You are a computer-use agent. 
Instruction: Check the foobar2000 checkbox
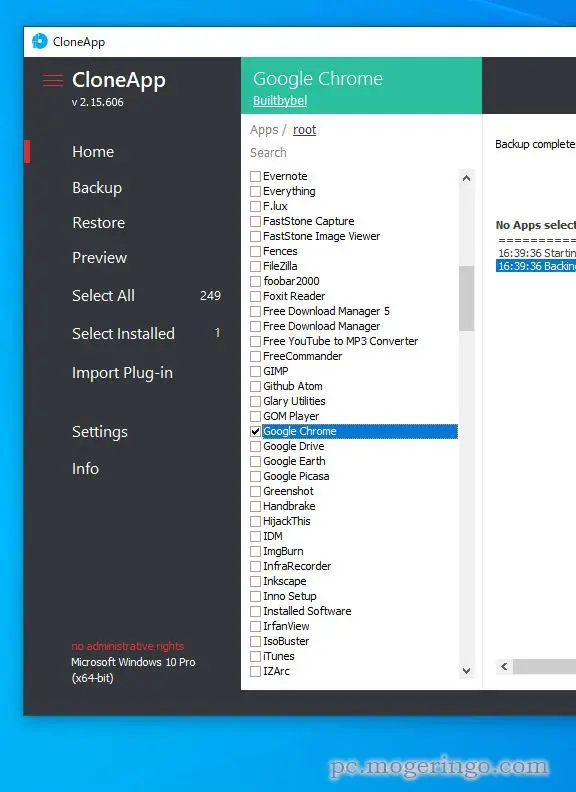[256, 281]
